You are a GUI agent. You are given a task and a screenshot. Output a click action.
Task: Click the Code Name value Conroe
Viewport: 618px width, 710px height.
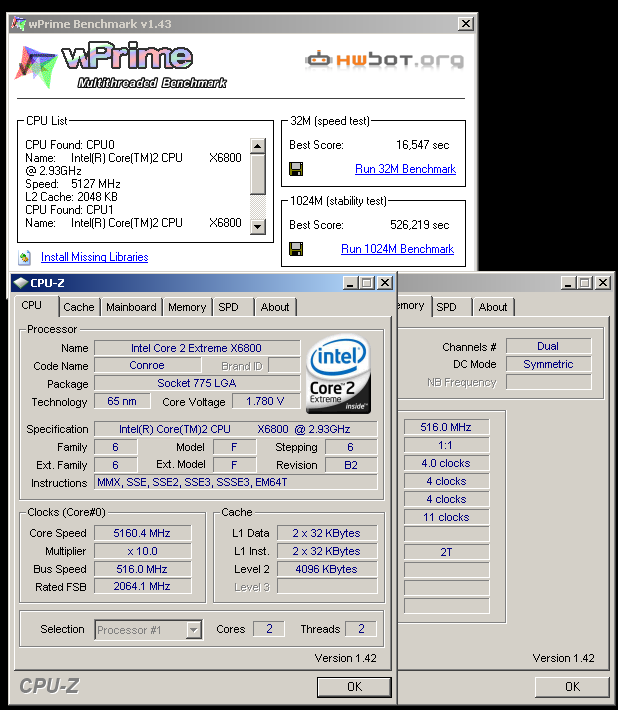[x=148, y=365]
